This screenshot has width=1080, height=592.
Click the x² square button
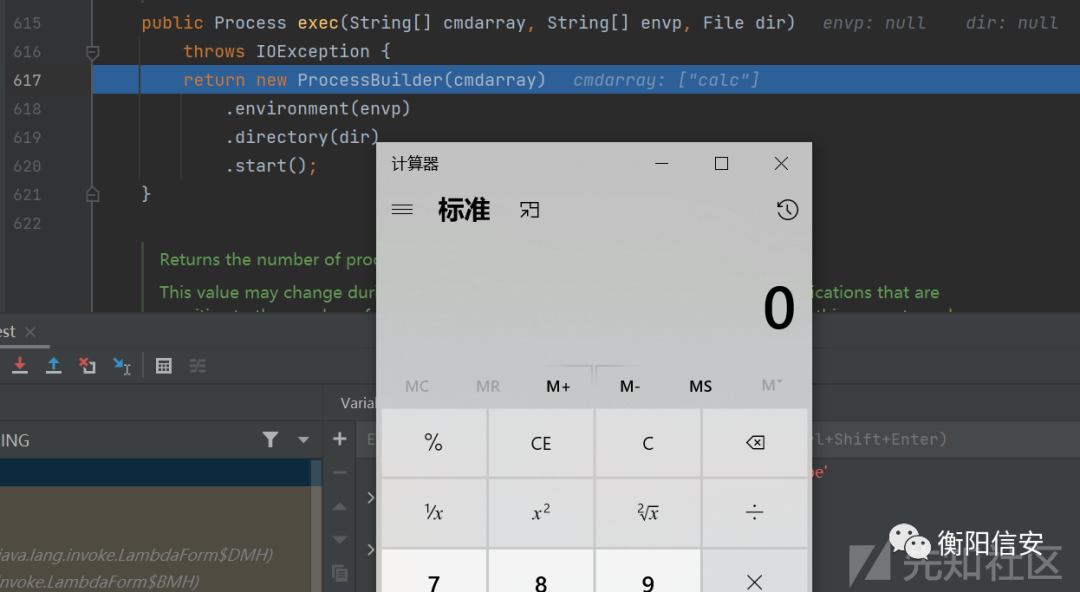[x=541, y=512]
